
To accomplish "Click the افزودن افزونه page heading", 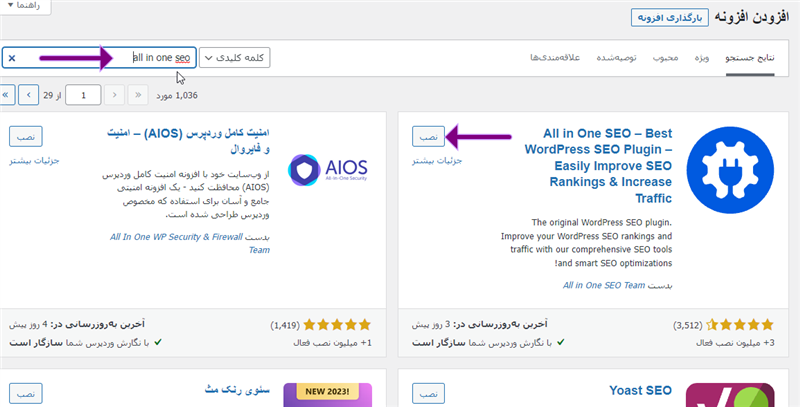I will [752, 17].
